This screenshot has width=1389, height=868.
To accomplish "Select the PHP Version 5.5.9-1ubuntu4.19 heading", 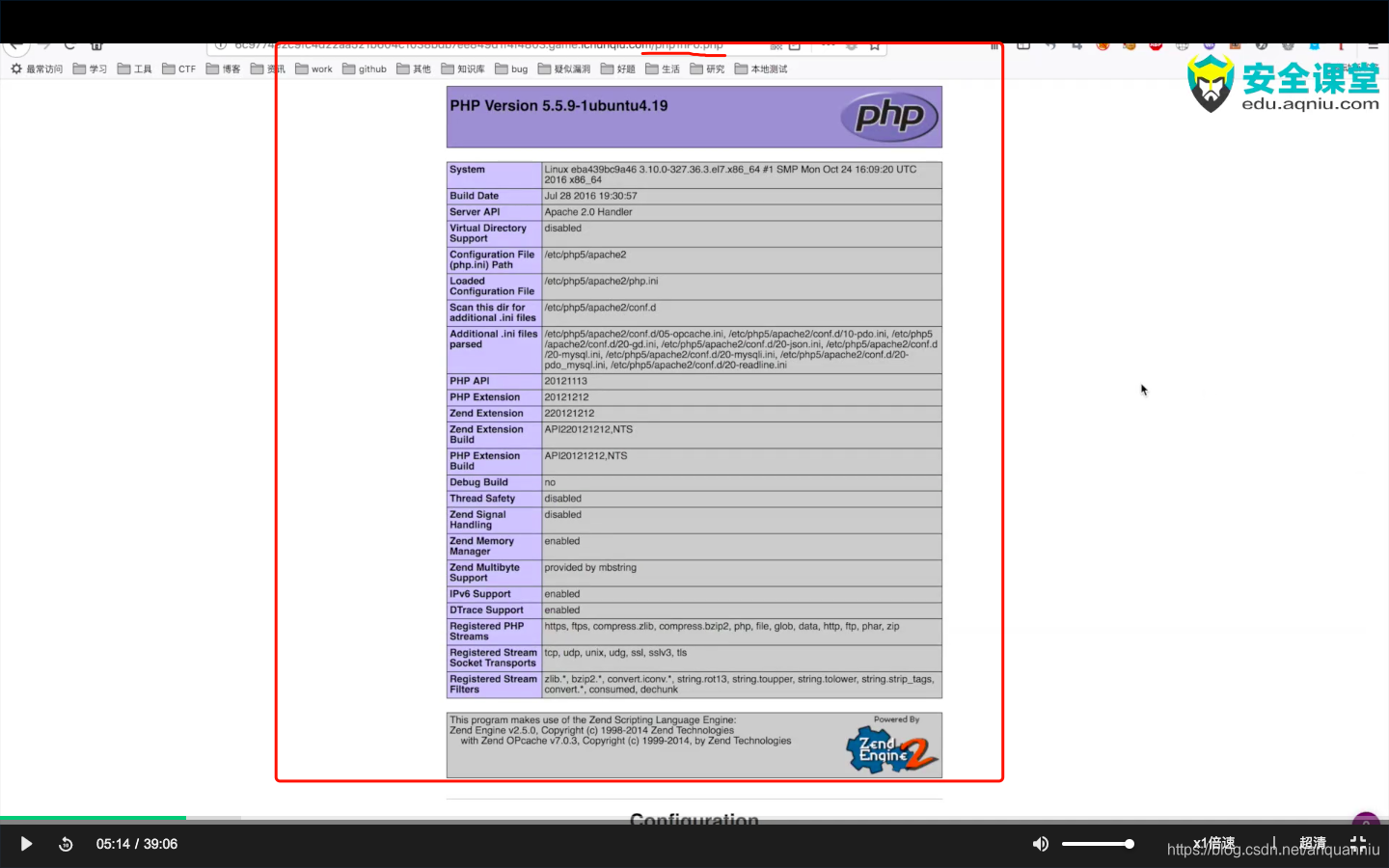I will [x=558, y=106].
